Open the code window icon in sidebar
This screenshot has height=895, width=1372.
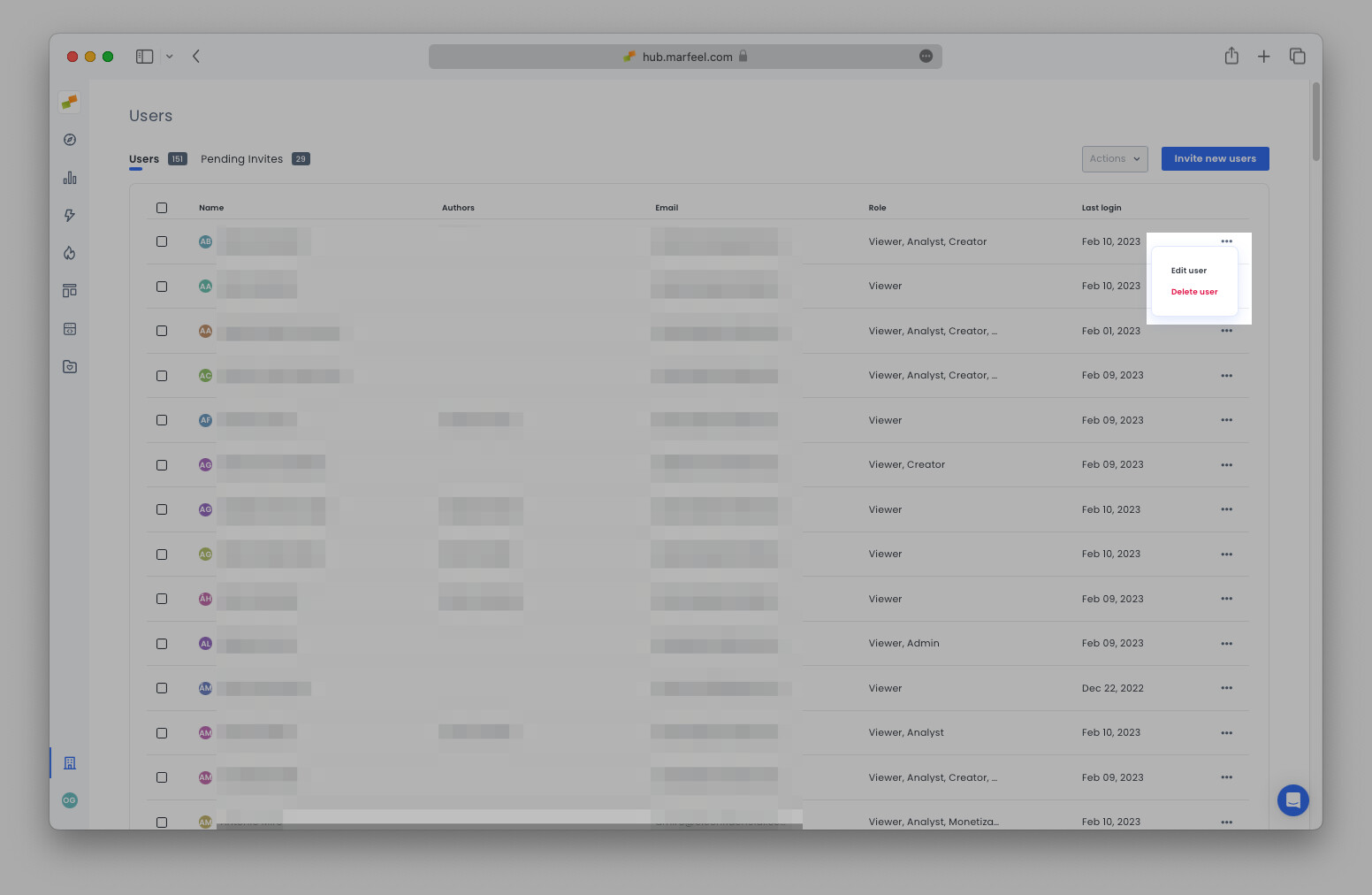(69, 328)
